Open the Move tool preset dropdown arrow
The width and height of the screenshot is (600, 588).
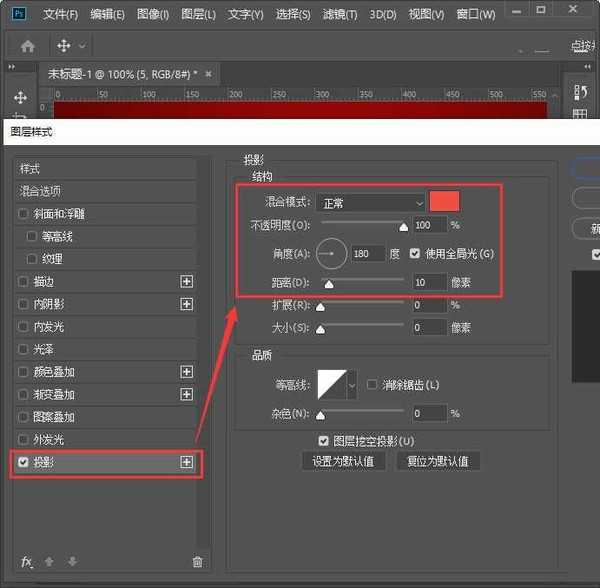point(82,46)
